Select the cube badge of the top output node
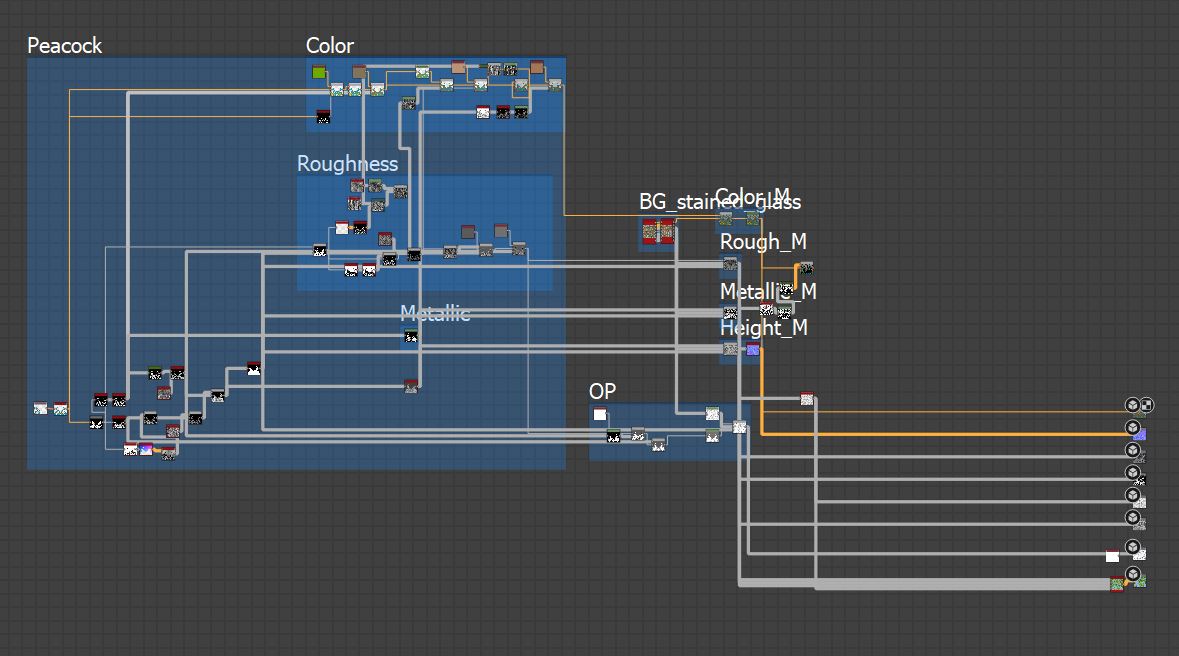Viewport: 1179px width, 656px height. pyautogui.click(x=1132, y=405)
